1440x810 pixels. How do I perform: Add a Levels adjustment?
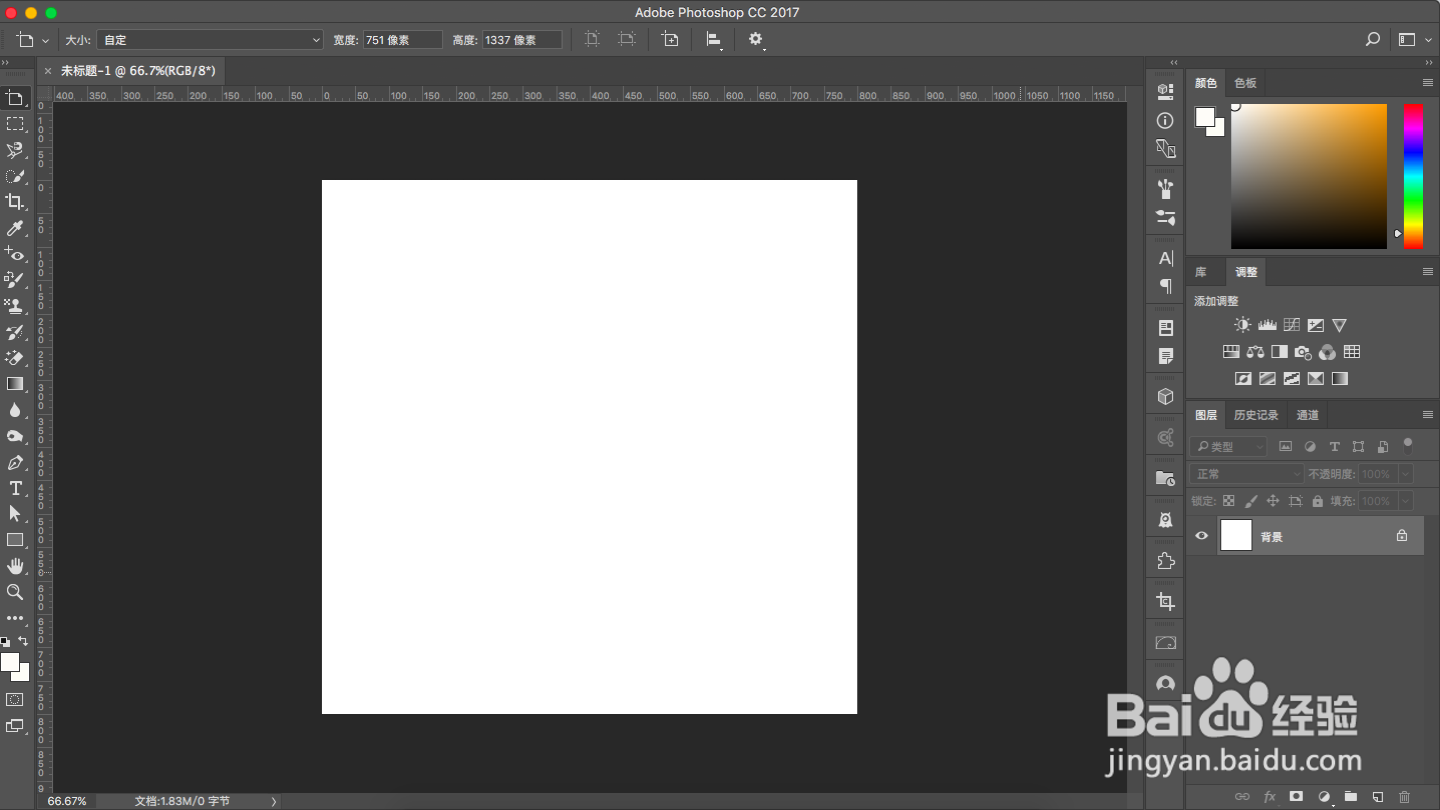[x=1267, y=325]
